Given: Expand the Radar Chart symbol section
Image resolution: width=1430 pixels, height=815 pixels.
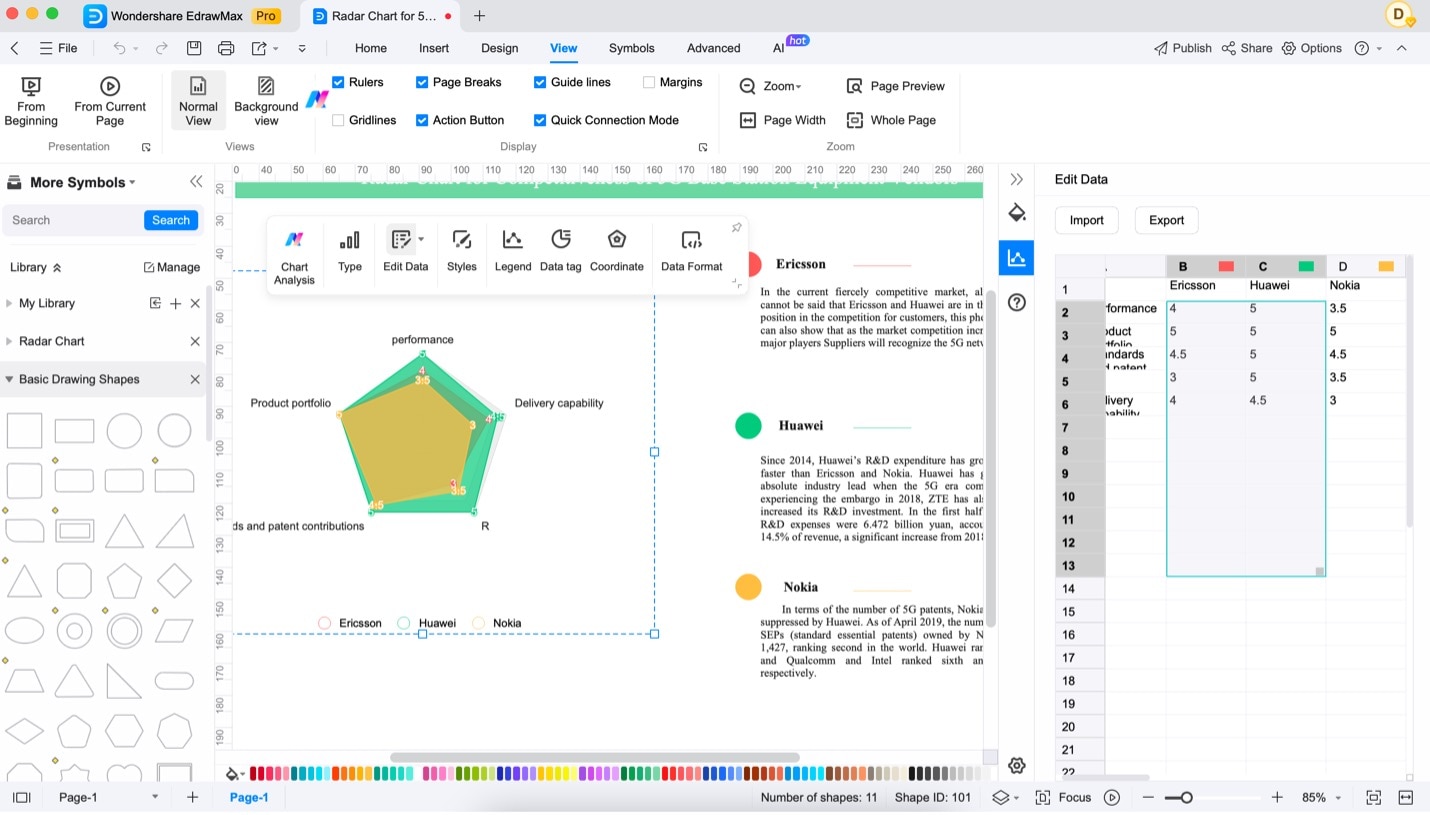Looking at the screenshot, I should tap(9, 341).
